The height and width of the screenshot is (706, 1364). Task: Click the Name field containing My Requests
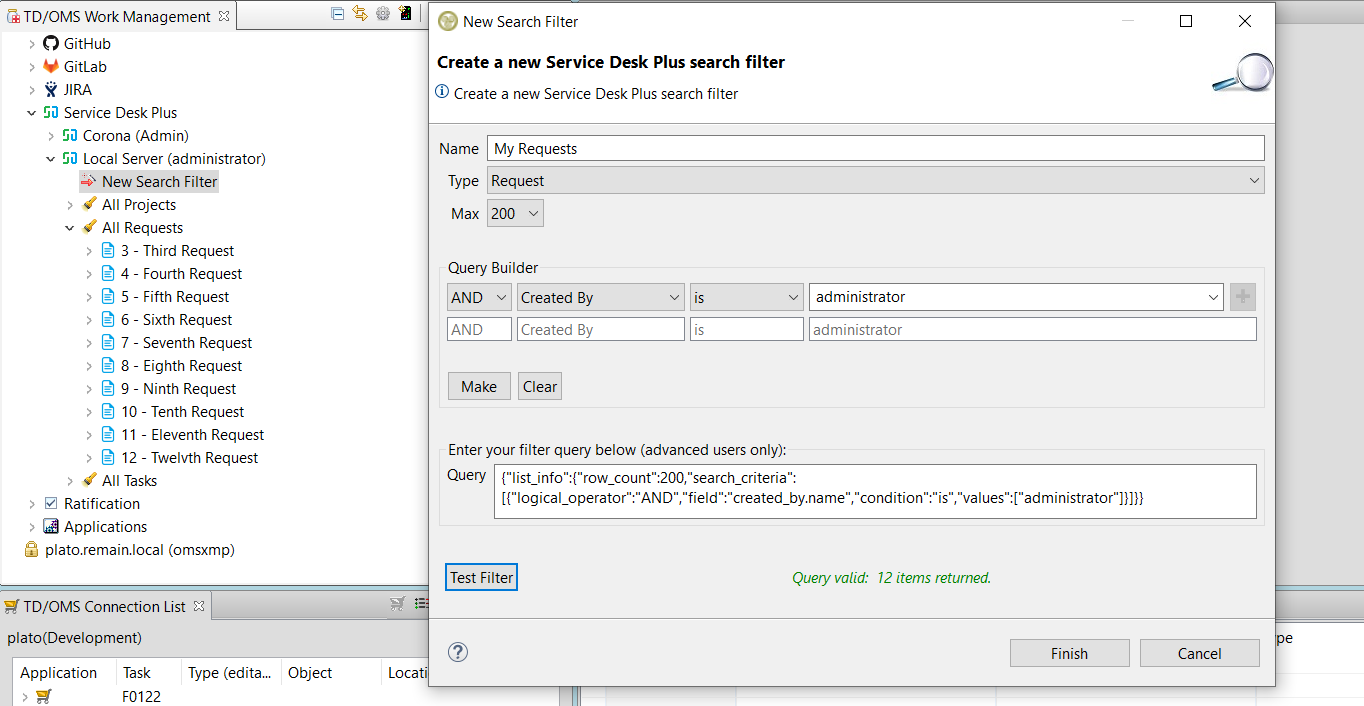(x=875, y=149)
